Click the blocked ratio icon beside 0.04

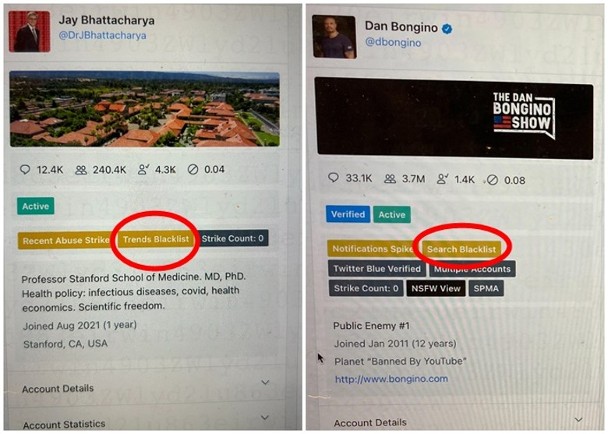tap(193, 169)
